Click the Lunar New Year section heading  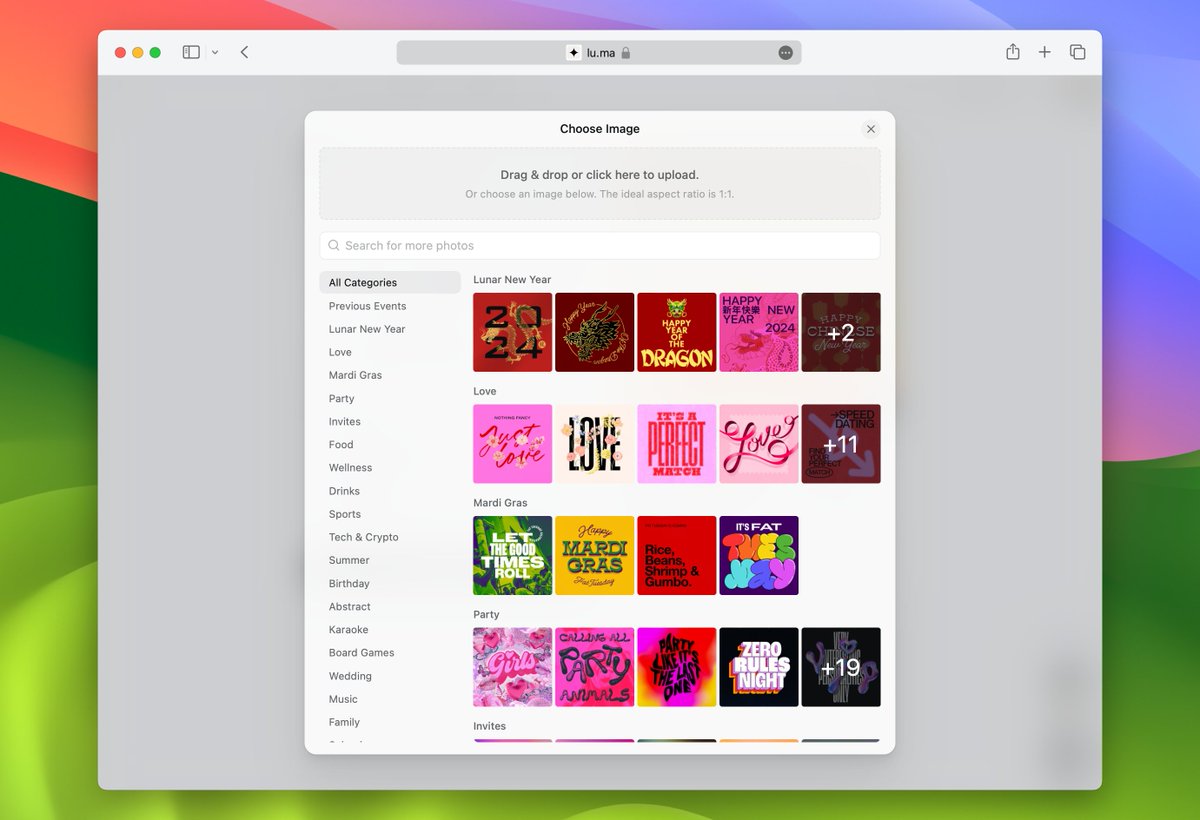pyautogui.click(x=512, y=280)
